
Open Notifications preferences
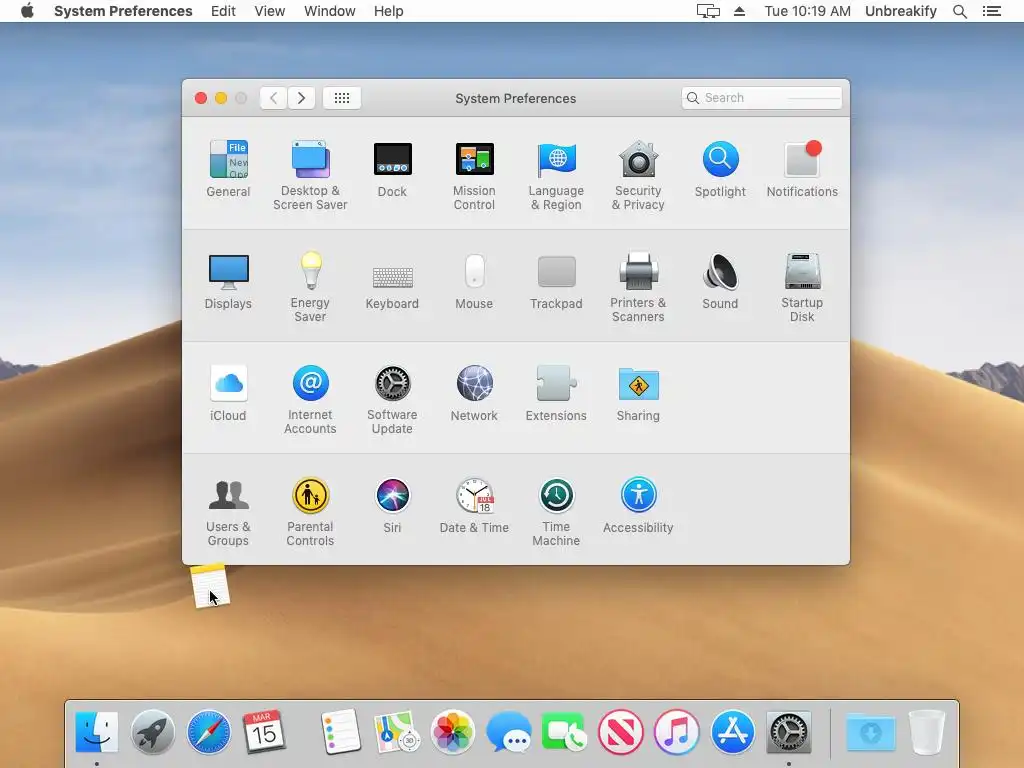(x=802, y=168)
